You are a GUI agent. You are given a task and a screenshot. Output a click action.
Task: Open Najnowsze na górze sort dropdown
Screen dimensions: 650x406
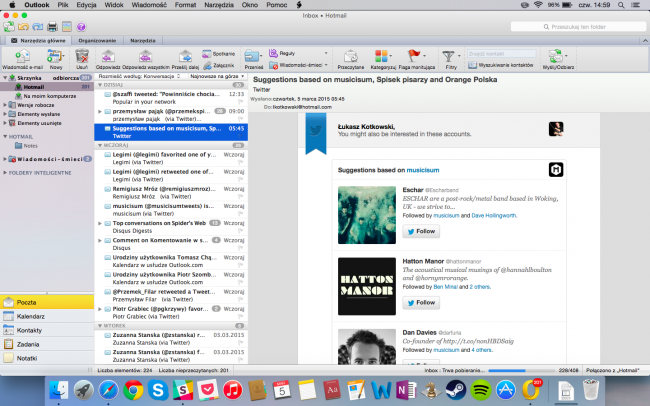217,76
